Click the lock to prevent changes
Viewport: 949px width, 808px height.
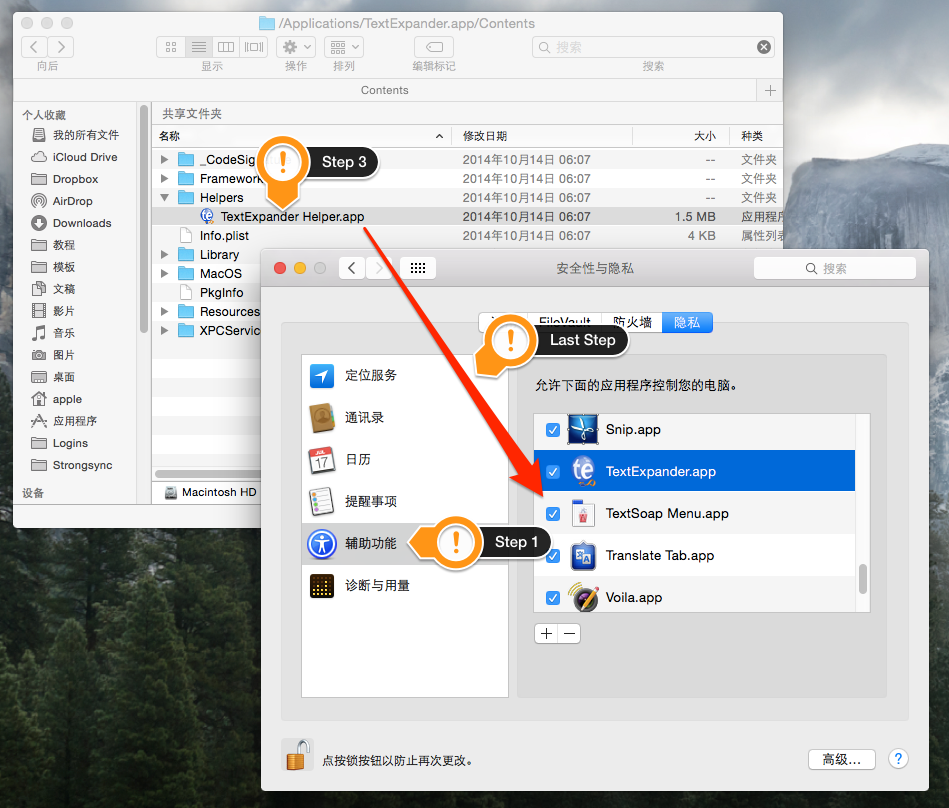(x=297, y=755)
